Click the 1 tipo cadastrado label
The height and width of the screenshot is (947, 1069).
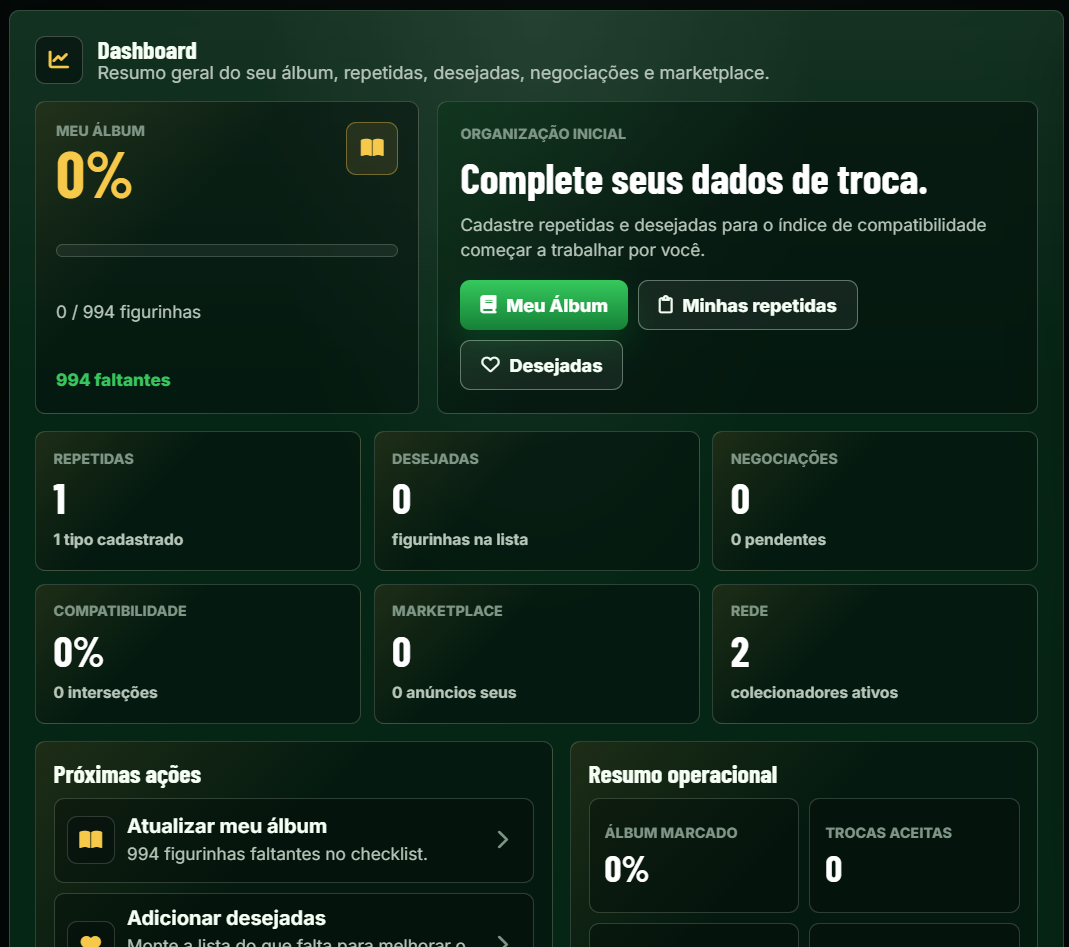118,540
